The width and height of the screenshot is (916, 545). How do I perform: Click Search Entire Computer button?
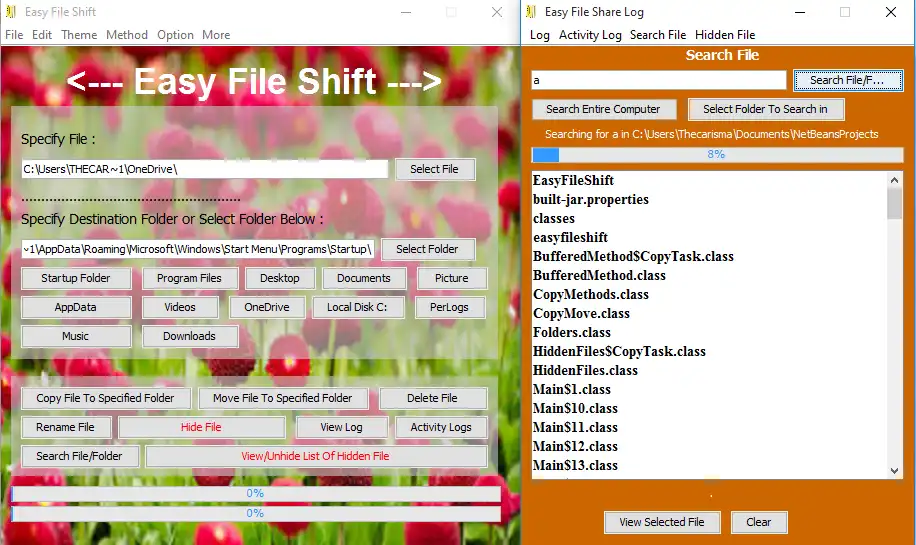pyautogui.click(x=603, y=109)
